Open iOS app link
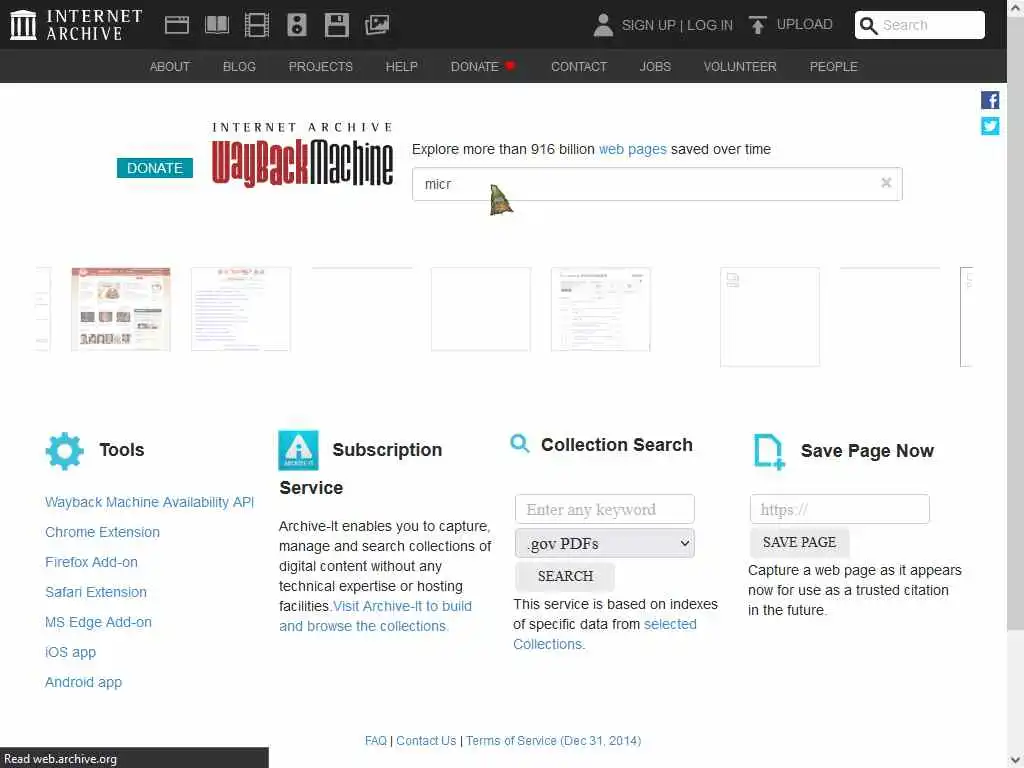 [x=71, y=652]
